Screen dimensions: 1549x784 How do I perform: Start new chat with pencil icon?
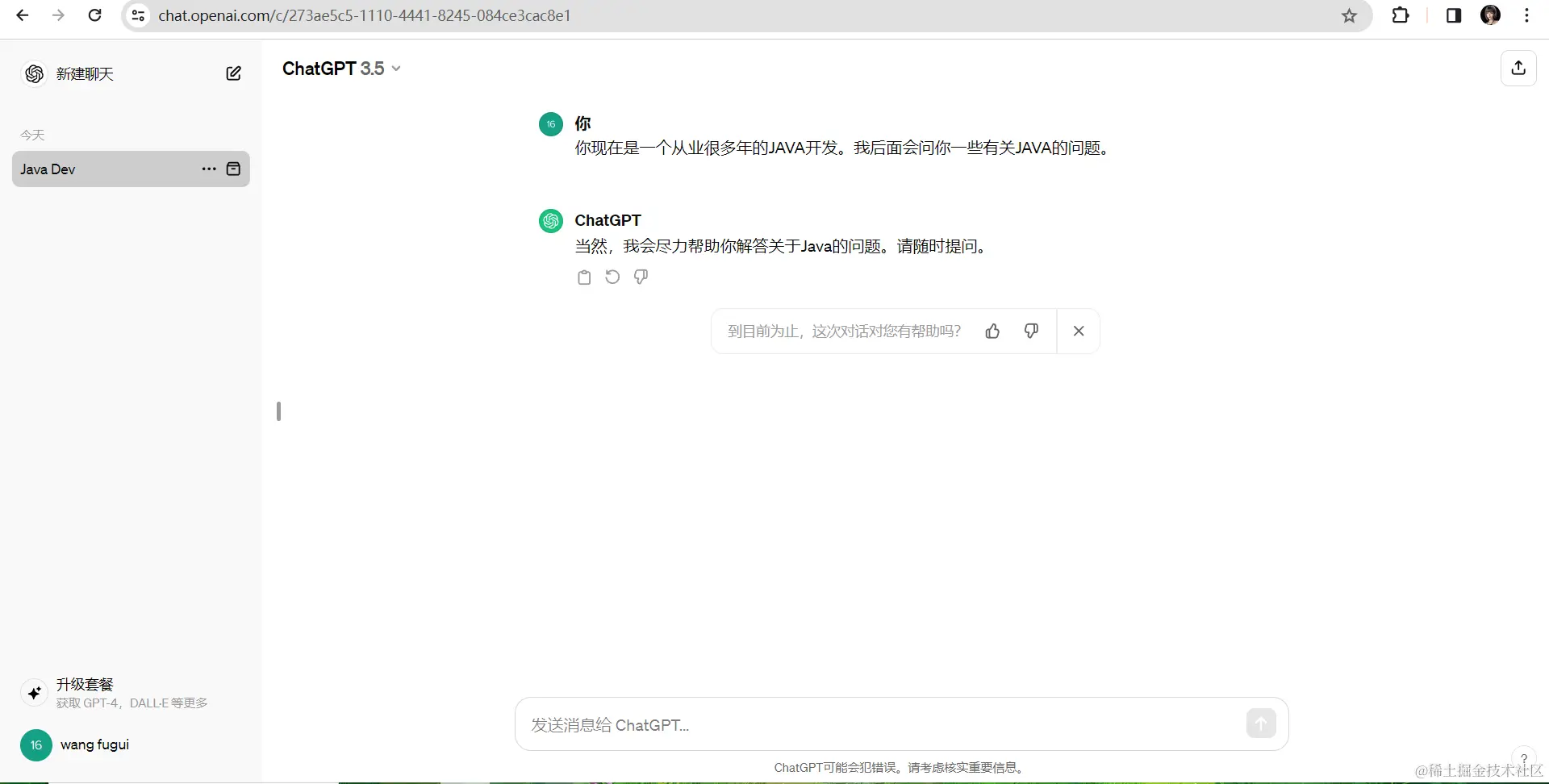coord(233,73)
